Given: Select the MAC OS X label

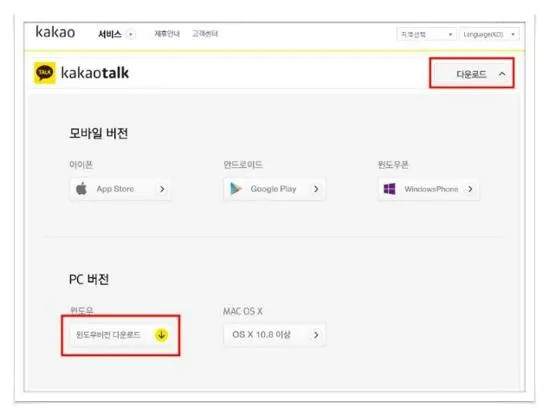Looking at the screenshot, I should point(243,311).
